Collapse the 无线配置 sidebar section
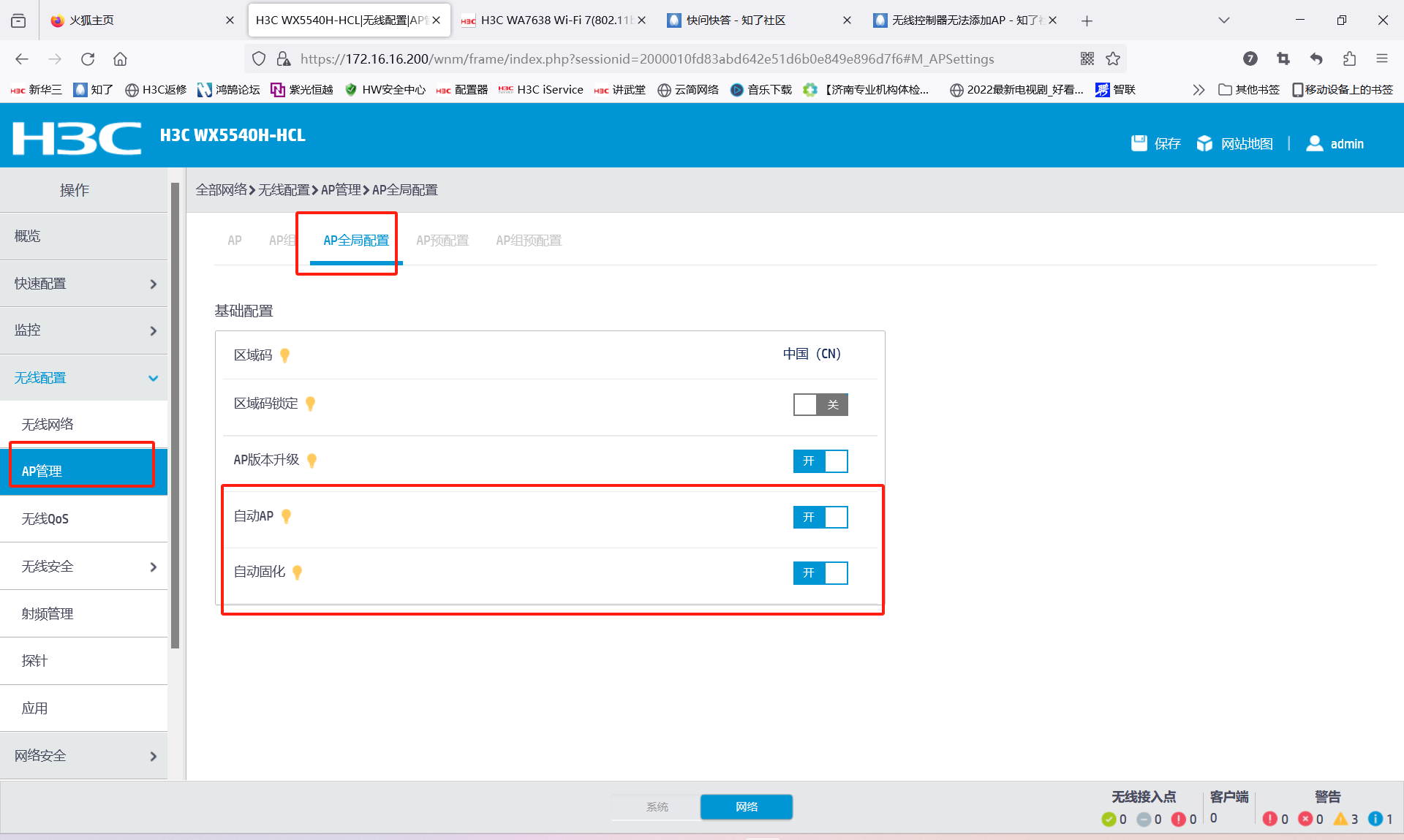1404x840 pixels. (83, 378)
